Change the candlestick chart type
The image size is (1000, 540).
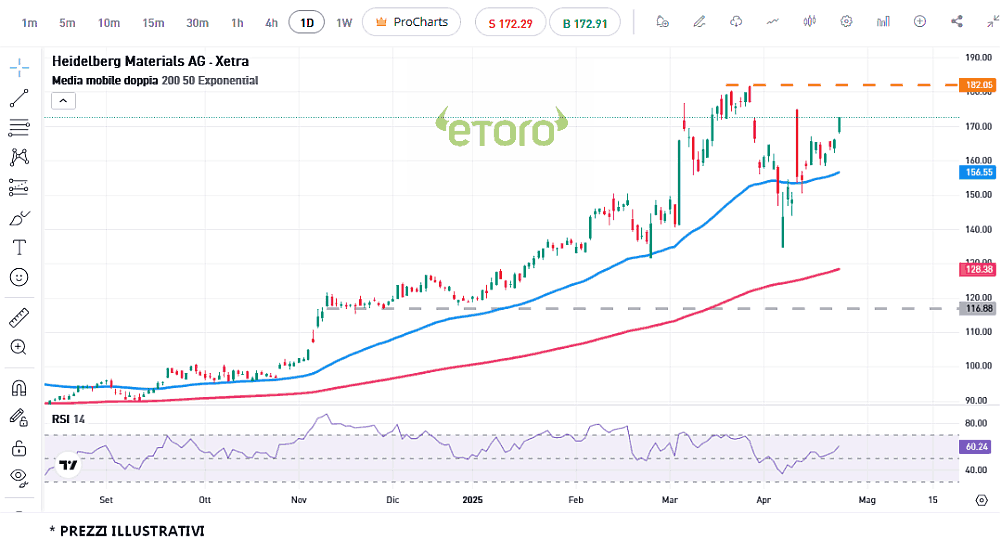point(809,22)
